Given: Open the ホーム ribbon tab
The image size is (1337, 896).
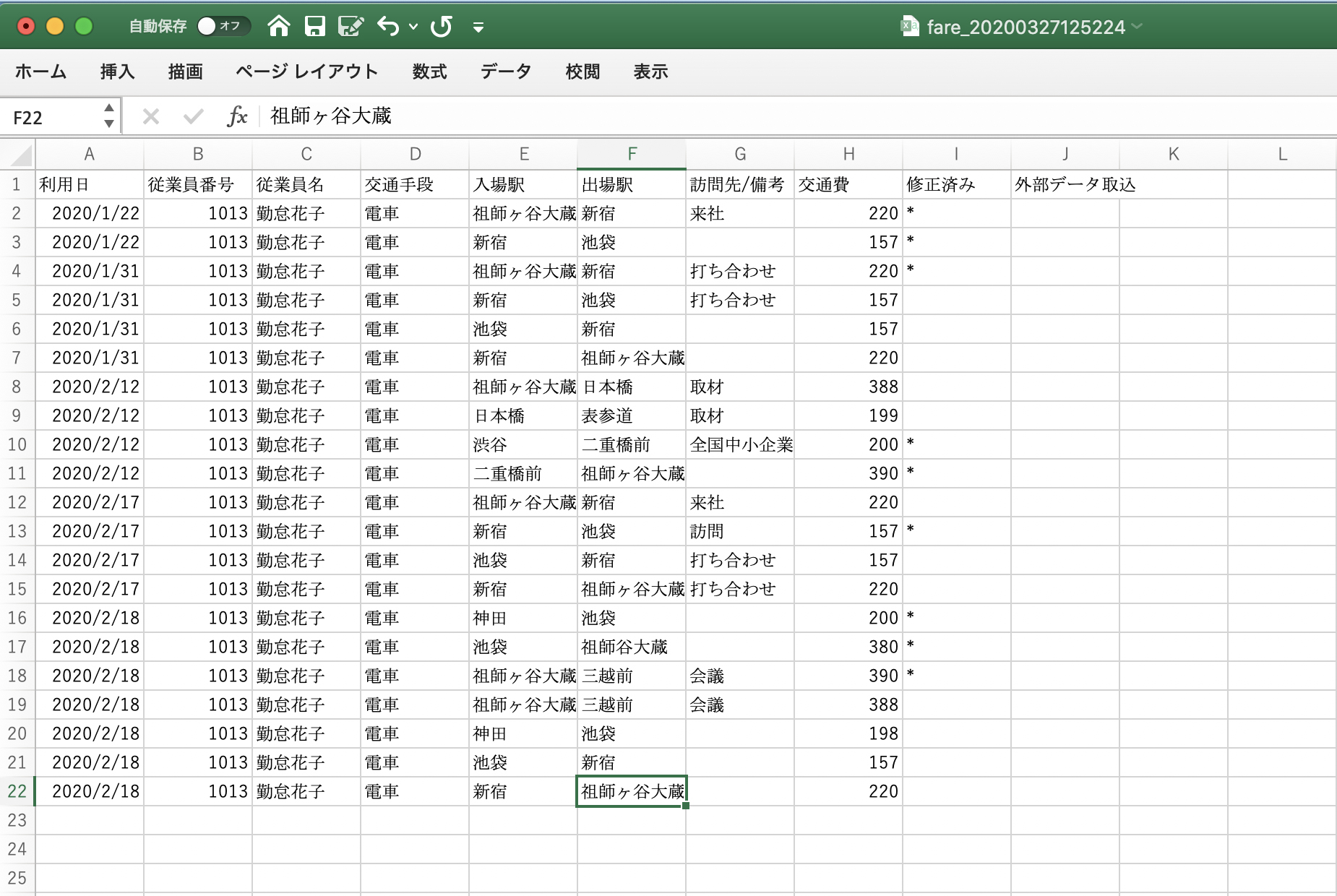Looking at the screenshot, I should pos(40,72).
